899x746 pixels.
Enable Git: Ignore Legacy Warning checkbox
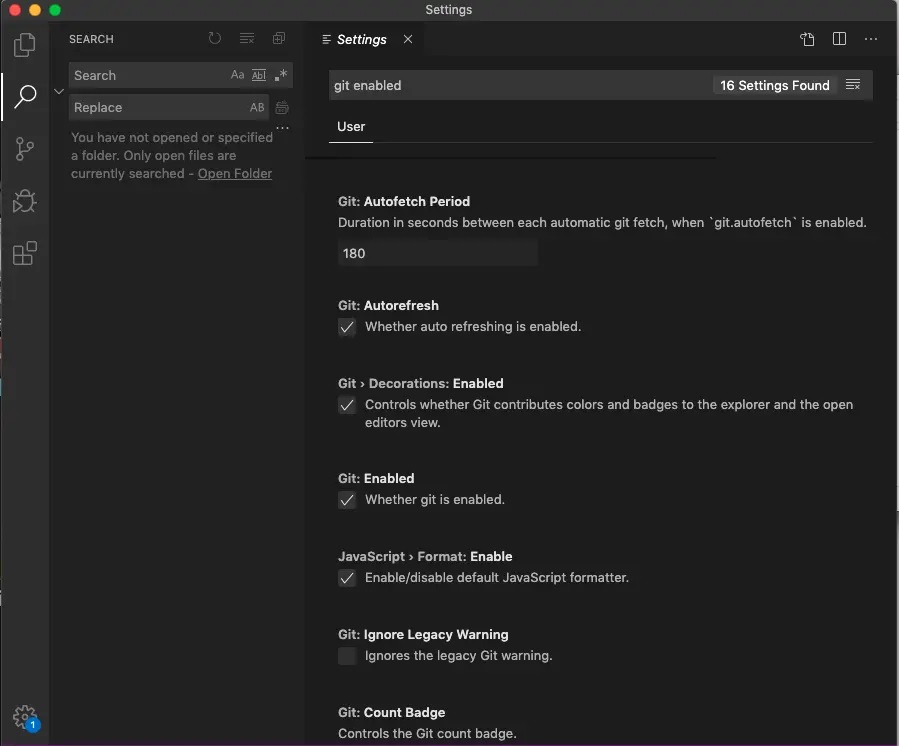(347, 656)
